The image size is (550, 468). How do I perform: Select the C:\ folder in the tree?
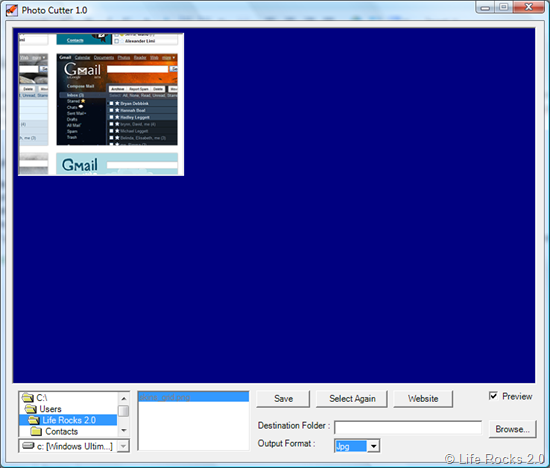(x=42, y=397)
